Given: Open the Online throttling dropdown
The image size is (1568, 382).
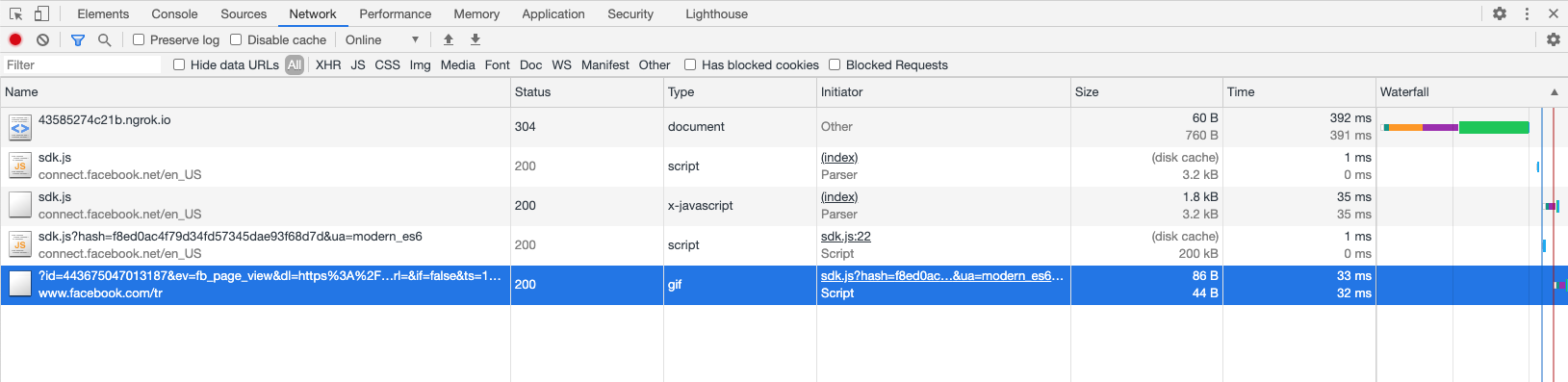Looking at the screenshot, I should tap(382, 39).
